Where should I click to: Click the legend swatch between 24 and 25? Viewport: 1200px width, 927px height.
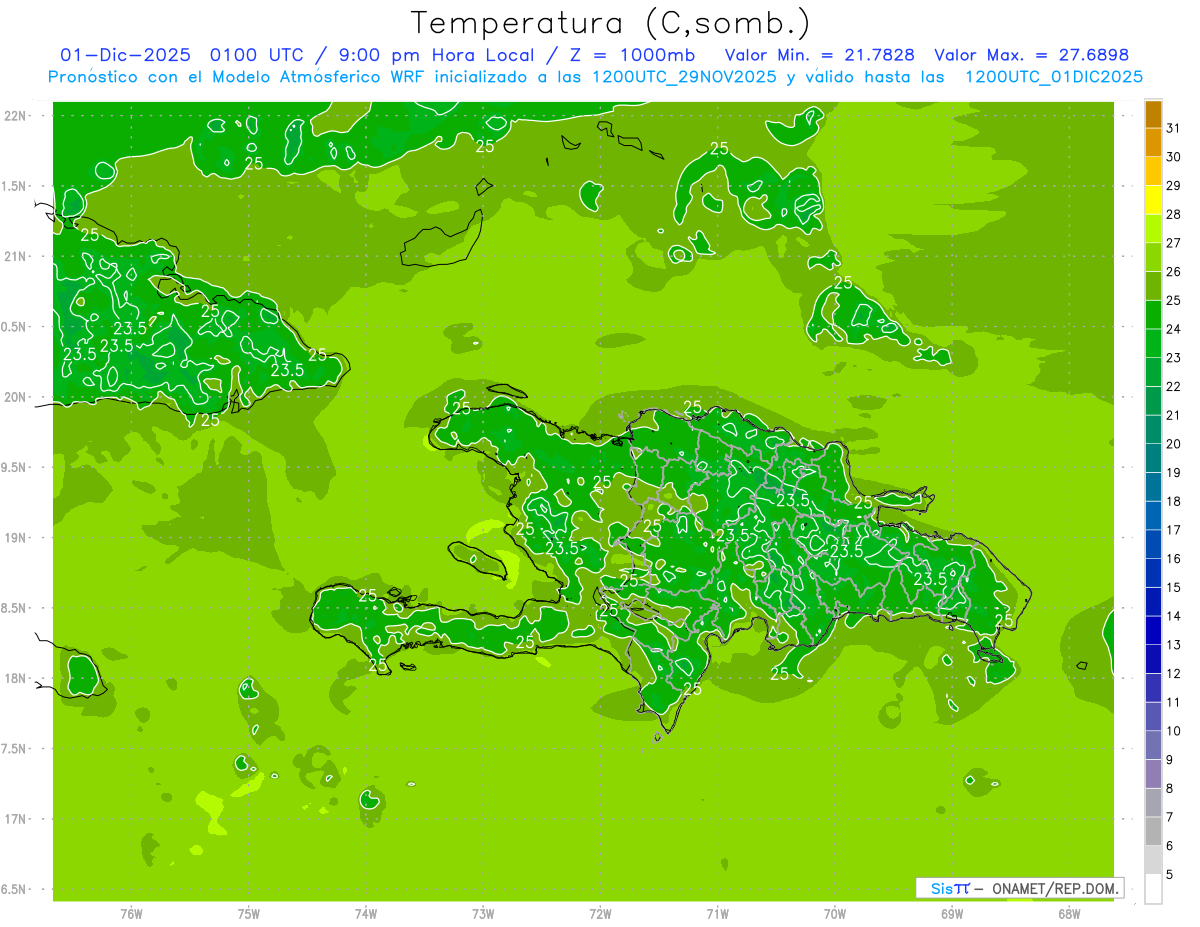[x=1153, y=315]
